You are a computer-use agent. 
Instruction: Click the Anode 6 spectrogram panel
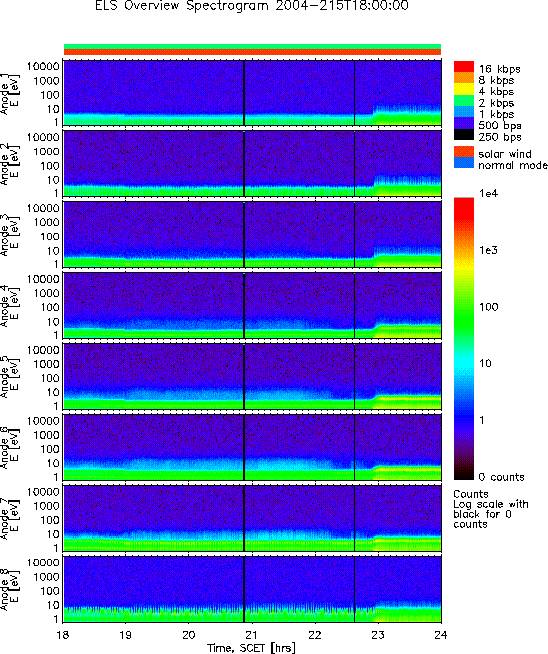(252, 447)
